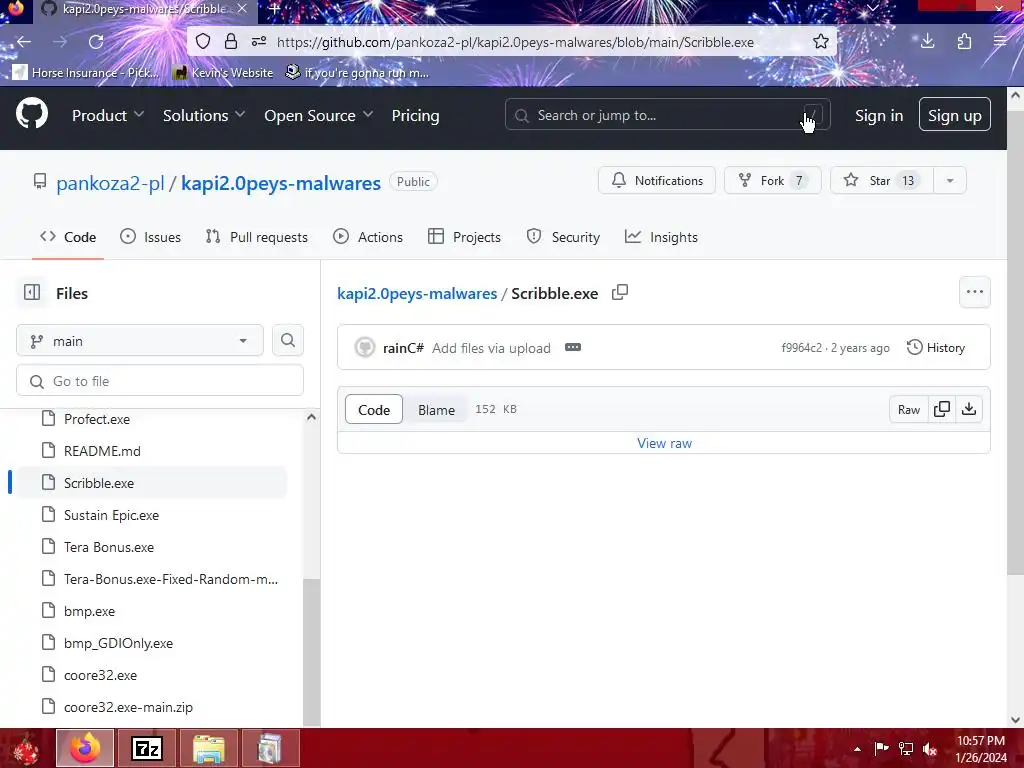Click the site padlock security icon
The width and height of the screenshot is (1024, 768).
(231, 42)
